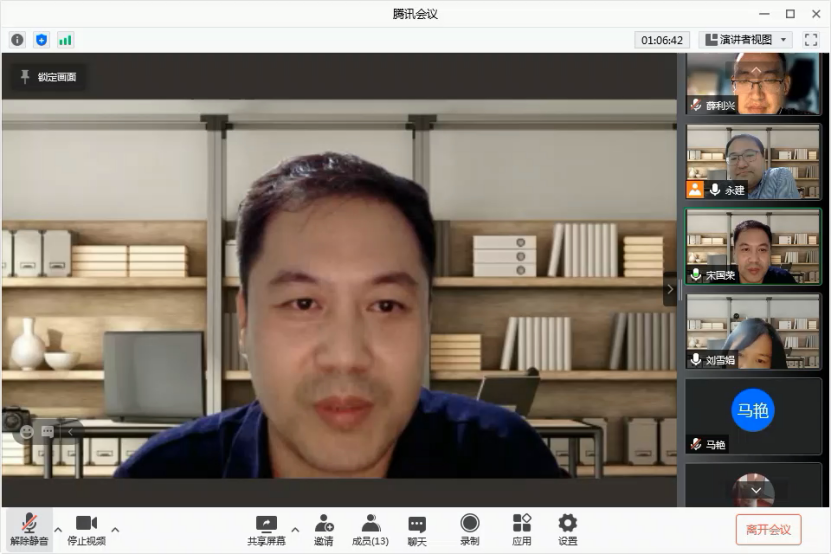This screenshot has height=554, width=831.
Task: Open the green network signal status
Action: point(65,40)
